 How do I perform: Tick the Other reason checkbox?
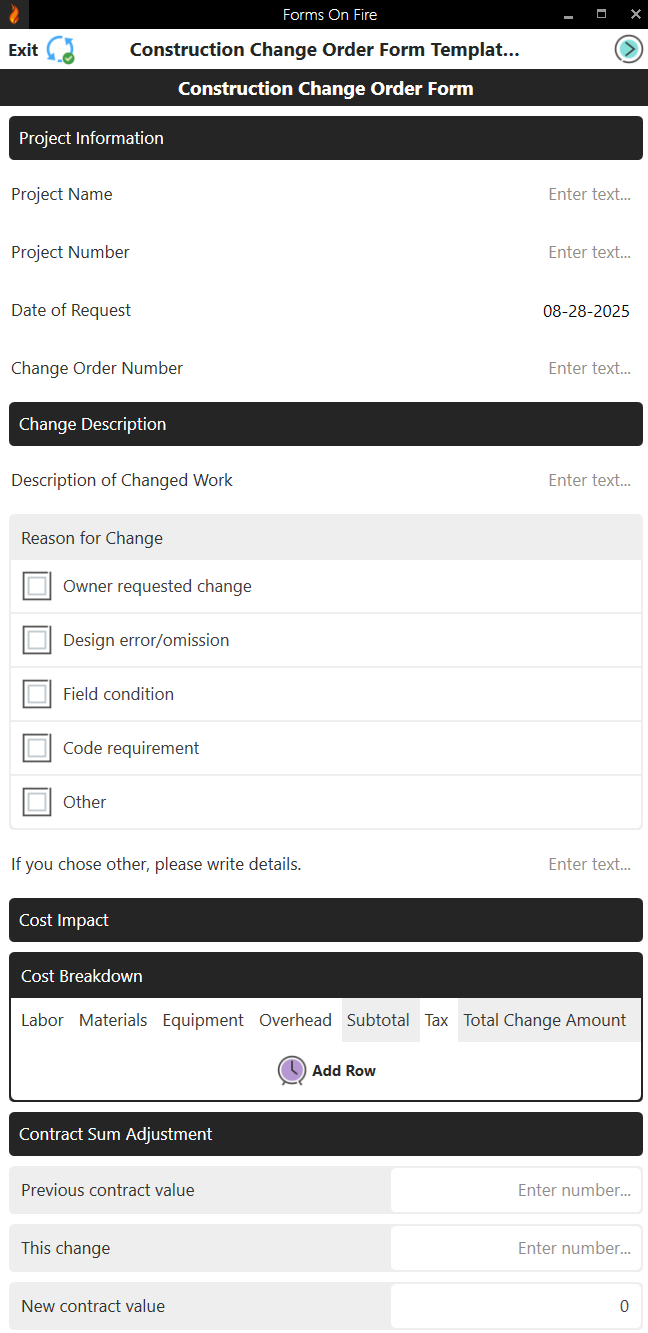36,801
